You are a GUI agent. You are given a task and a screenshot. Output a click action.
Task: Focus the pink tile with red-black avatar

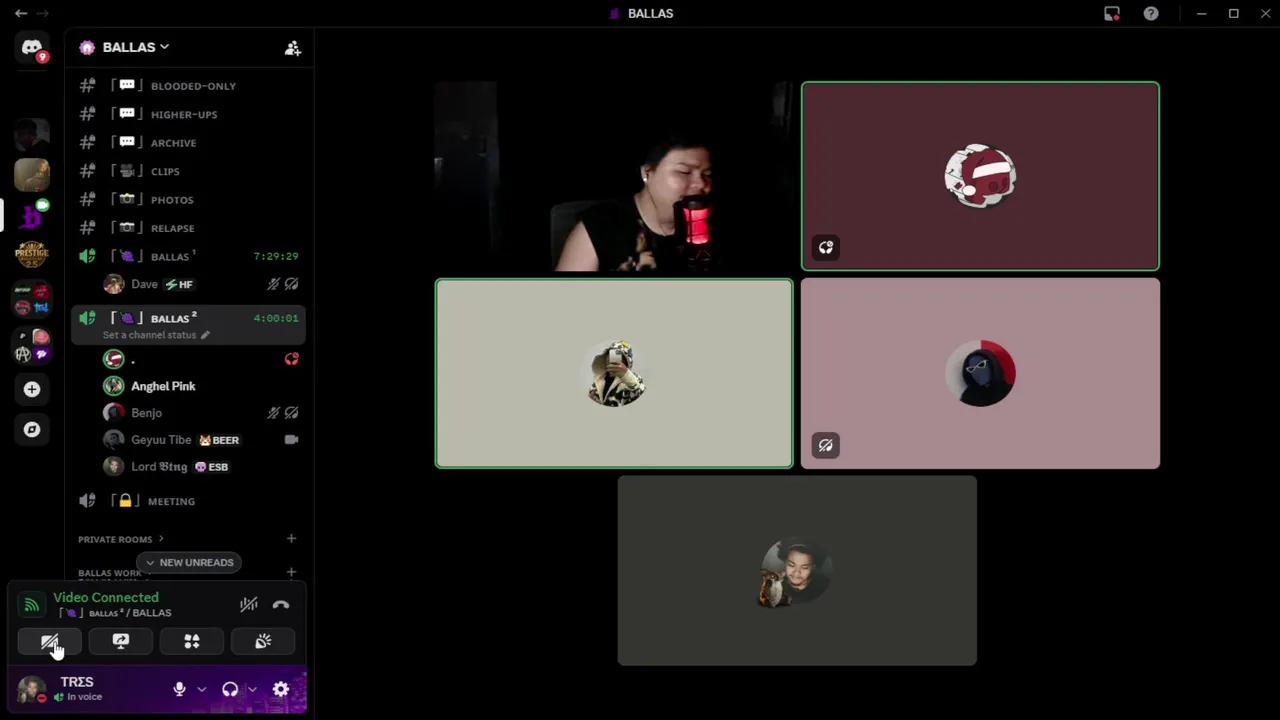click(980, 373)
